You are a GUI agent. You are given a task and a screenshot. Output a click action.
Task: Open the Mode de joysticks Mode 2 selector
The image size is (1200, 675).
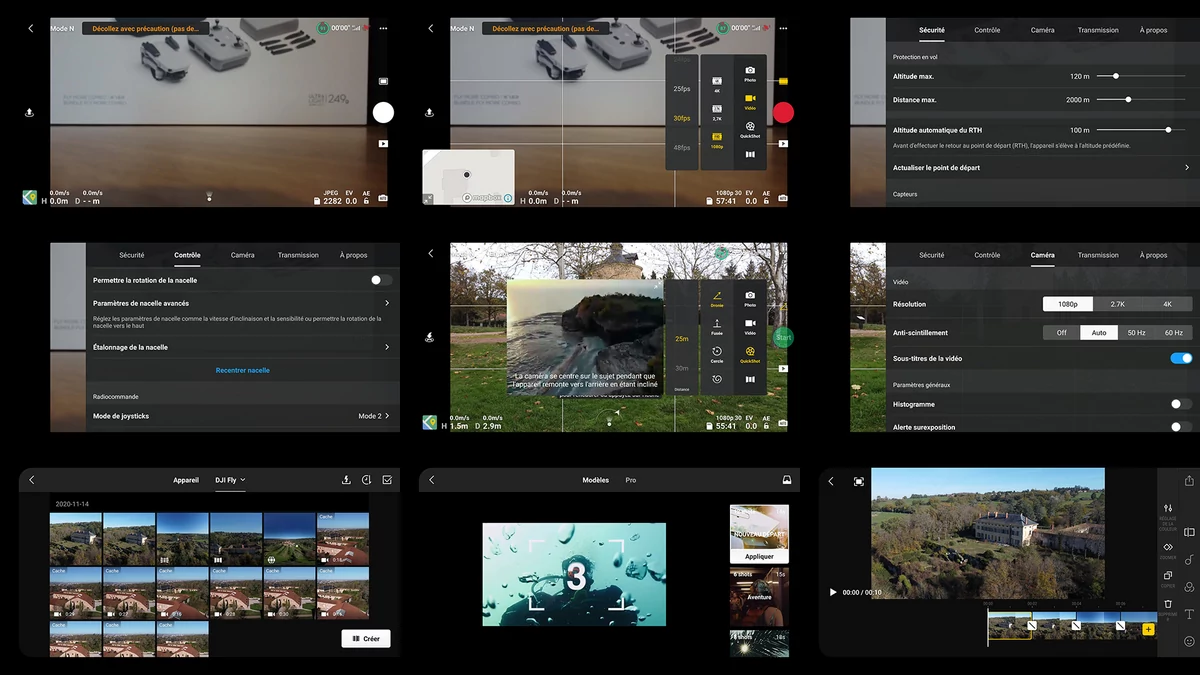[x=373, y=416]
